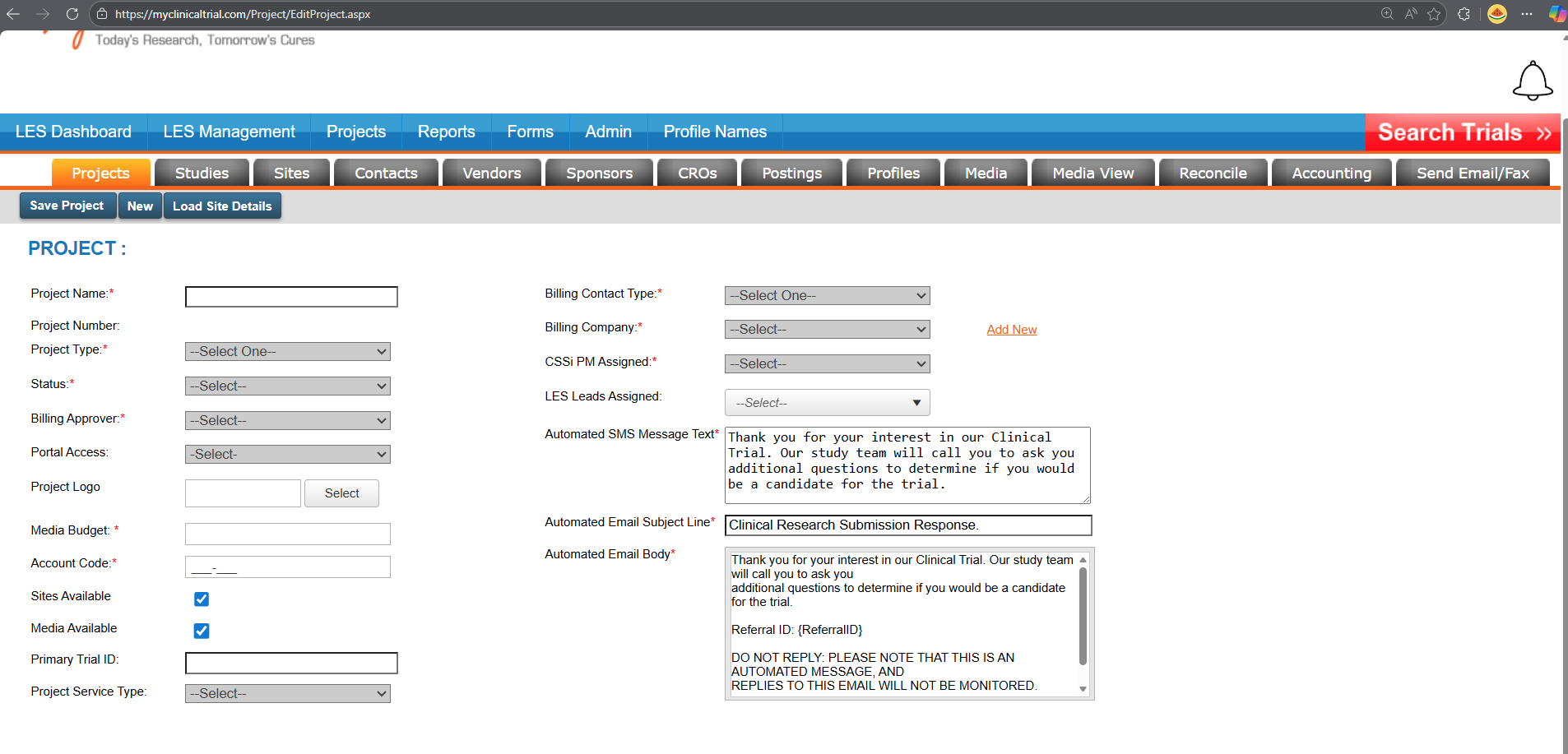Switch to the Send Email/Fax tab

point(1473,173)
